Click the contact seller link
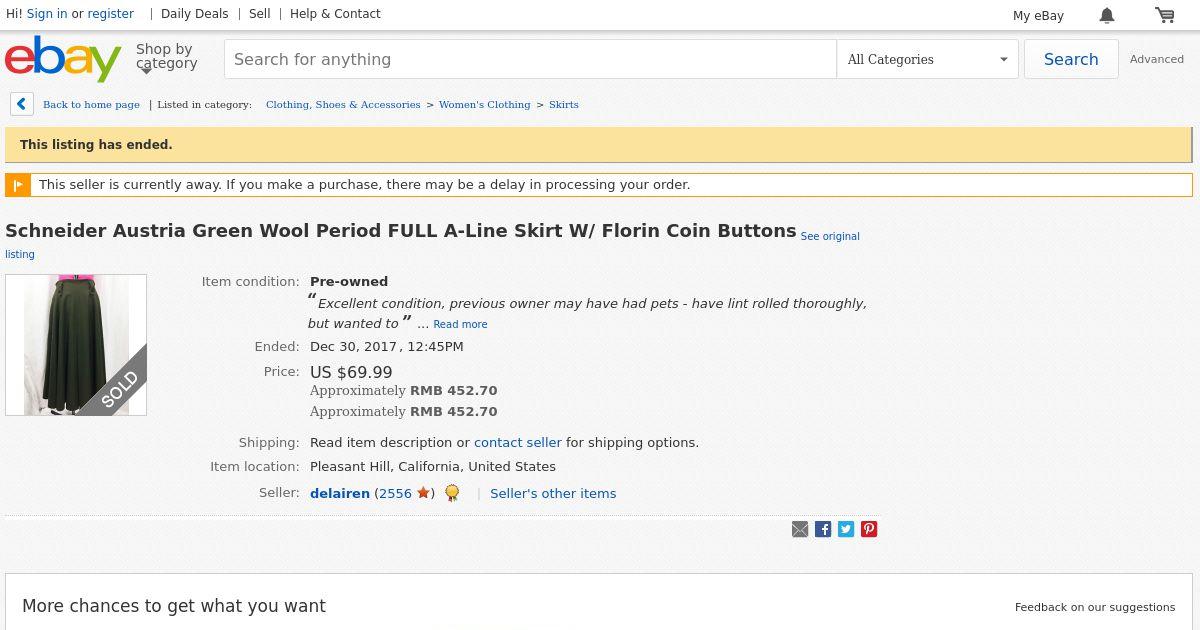 pyautogui.click(x=517, y=442)
